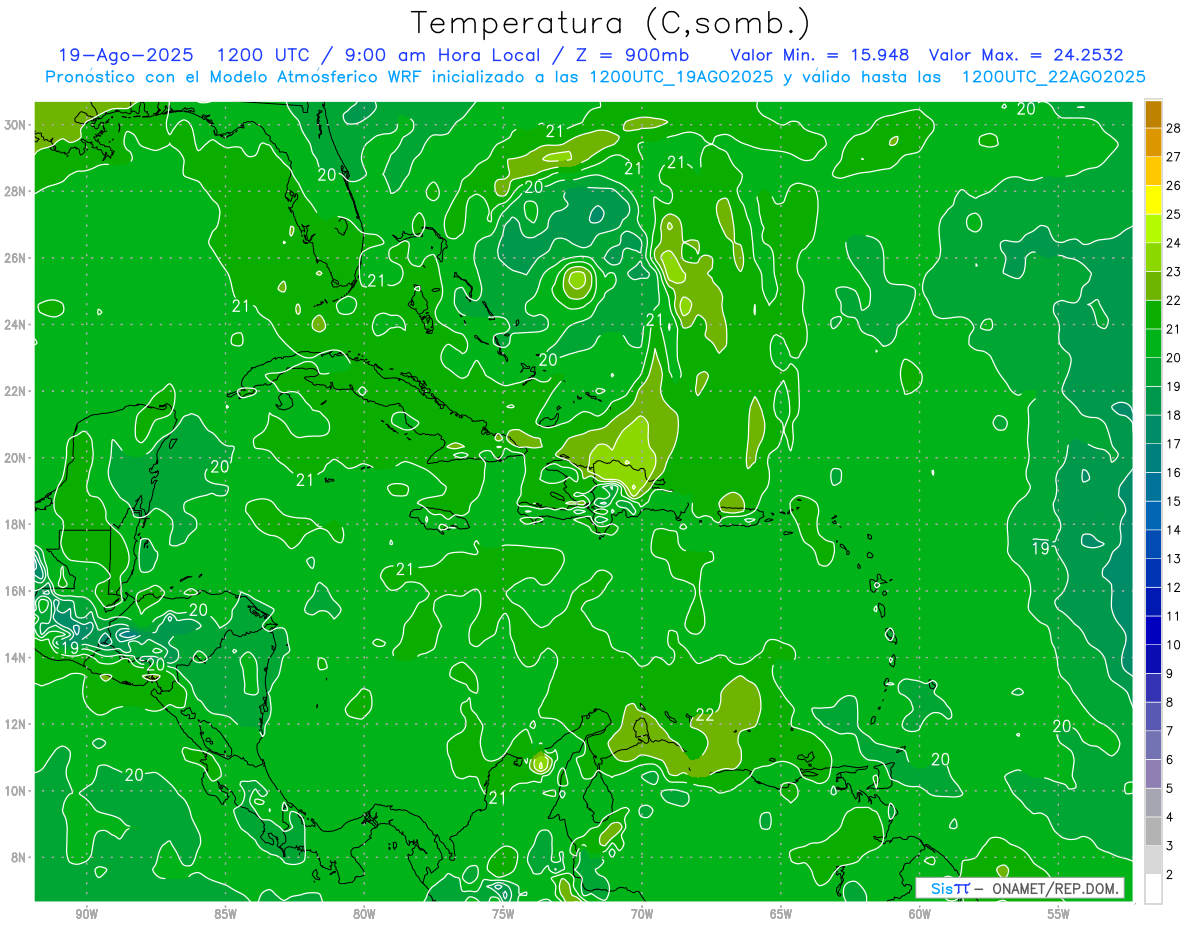
Task: Click the legend scale value "13"
Action: [1173, 559]
